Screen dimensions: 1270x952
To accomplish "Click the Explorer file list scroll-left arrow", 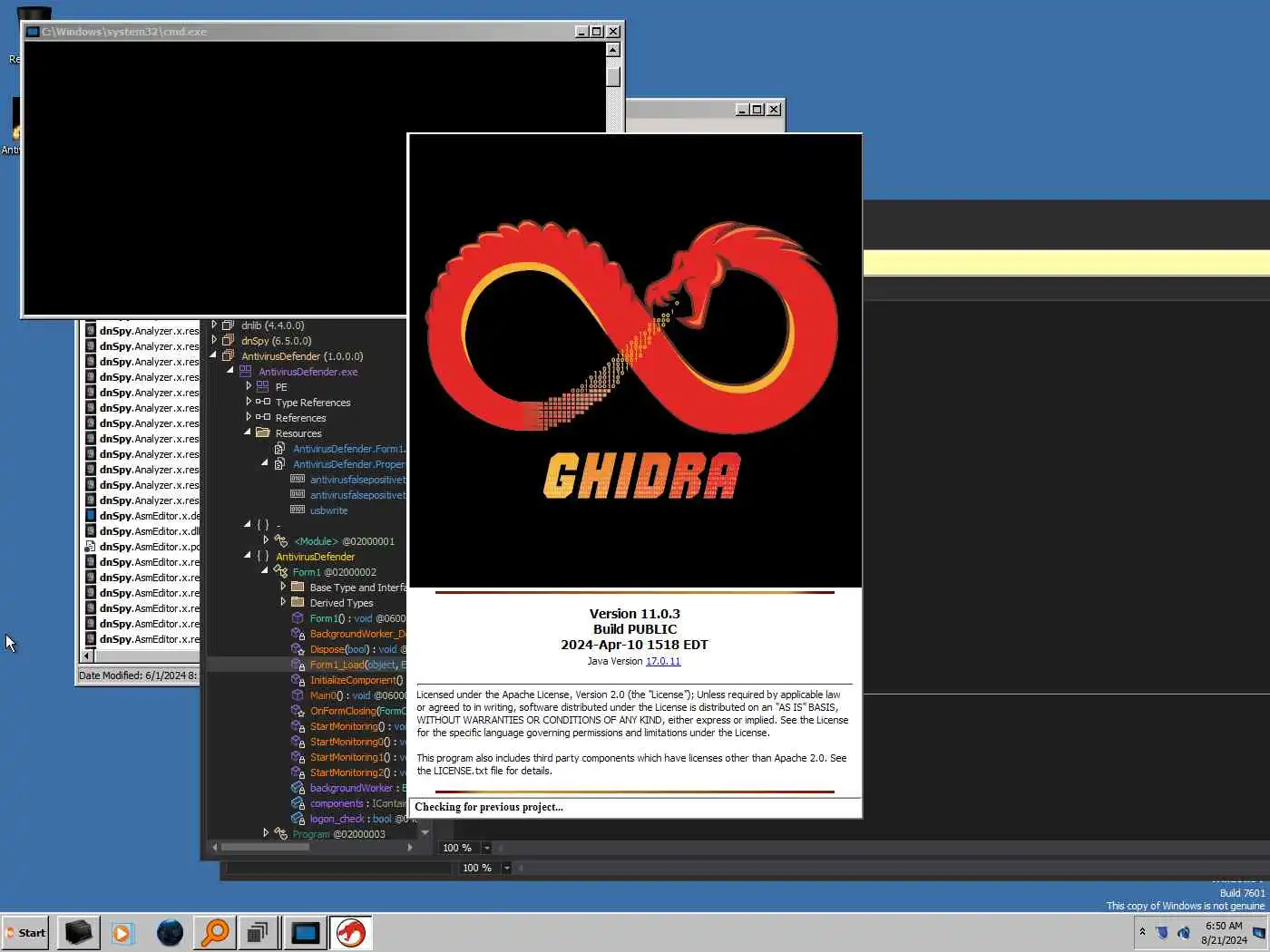I will (87, 656).
